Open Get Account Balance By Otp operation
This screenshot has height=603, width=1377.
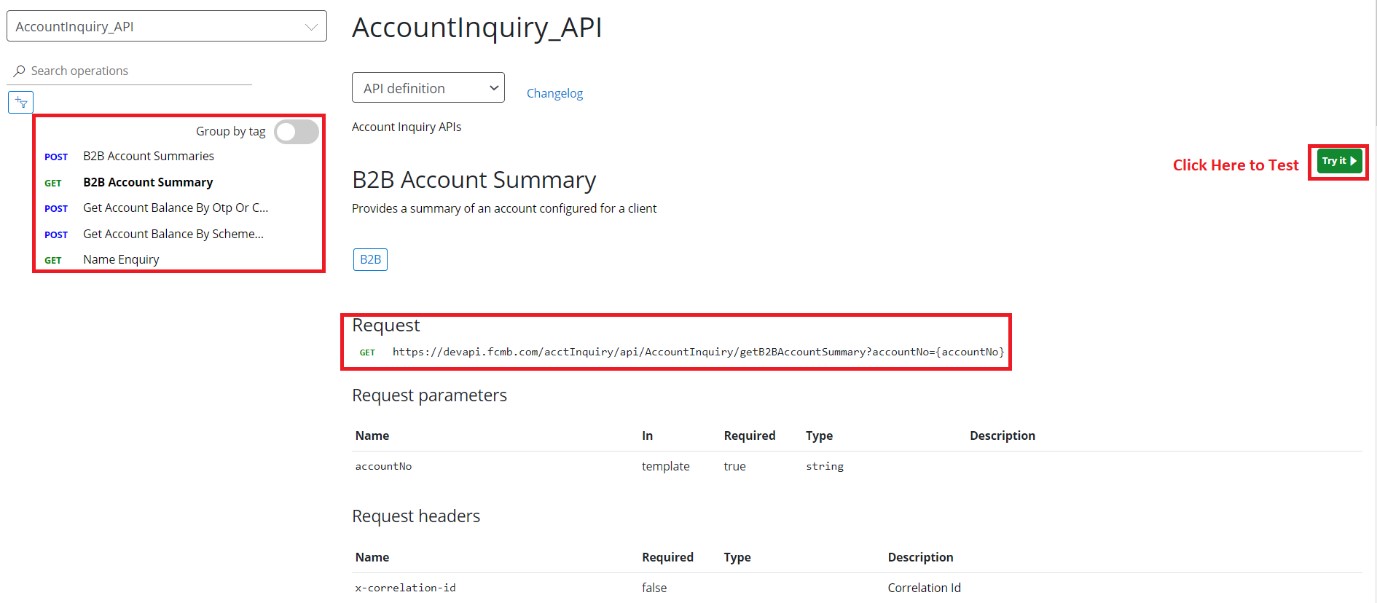pyautogui.click(x=175, y=208)
